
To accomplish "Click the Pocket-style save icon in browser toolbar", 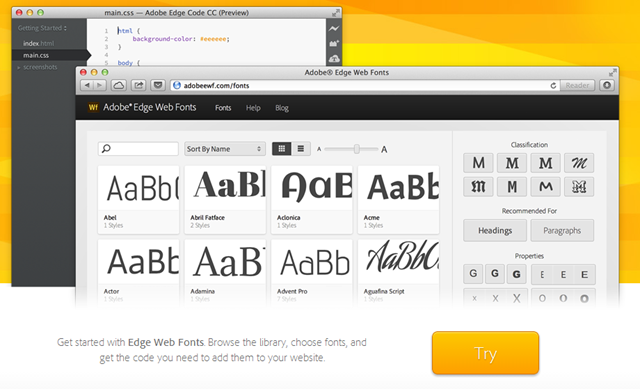I will pyautogui.click(x=158, y=85).
